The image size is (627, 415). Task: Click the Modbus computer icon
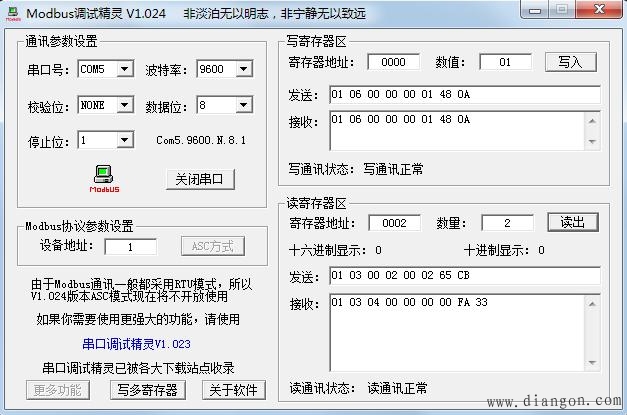click(104, 179)
